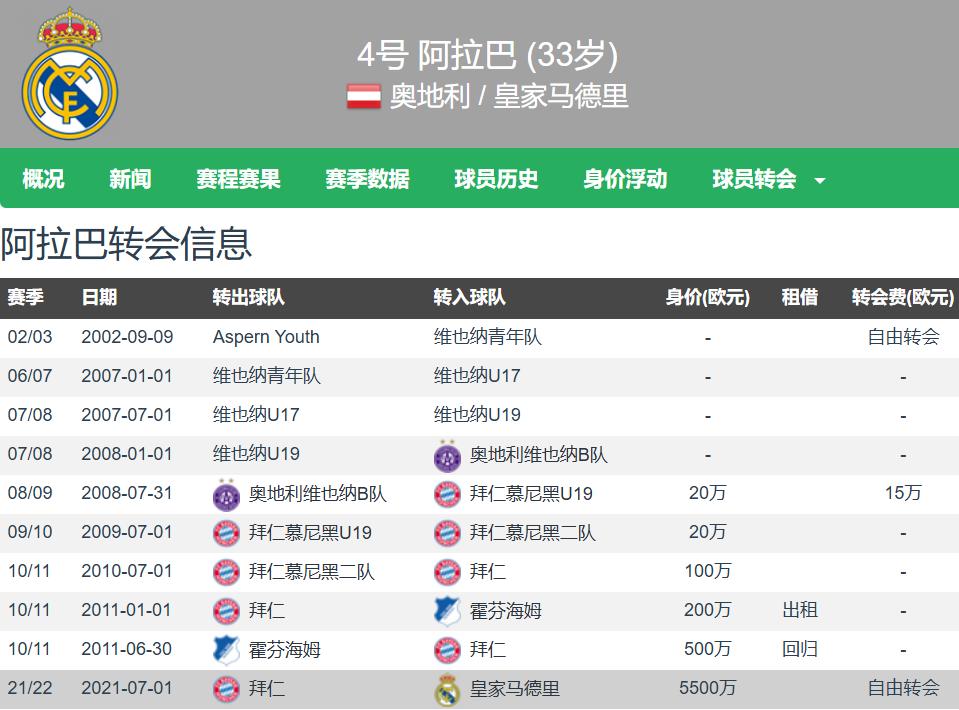Click player title 4号 阿拉巴 (33岁)
The height and width of the screenshot is (710, 959).
(487, 55)
